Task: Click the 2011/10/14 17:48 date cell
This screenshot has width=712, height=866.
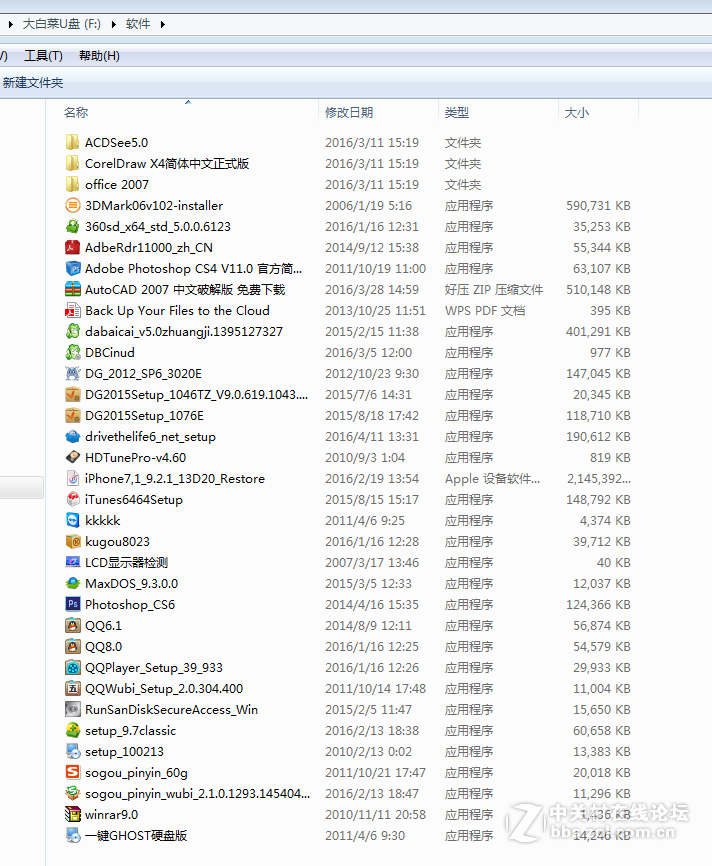Action: (x=376, y=689)
